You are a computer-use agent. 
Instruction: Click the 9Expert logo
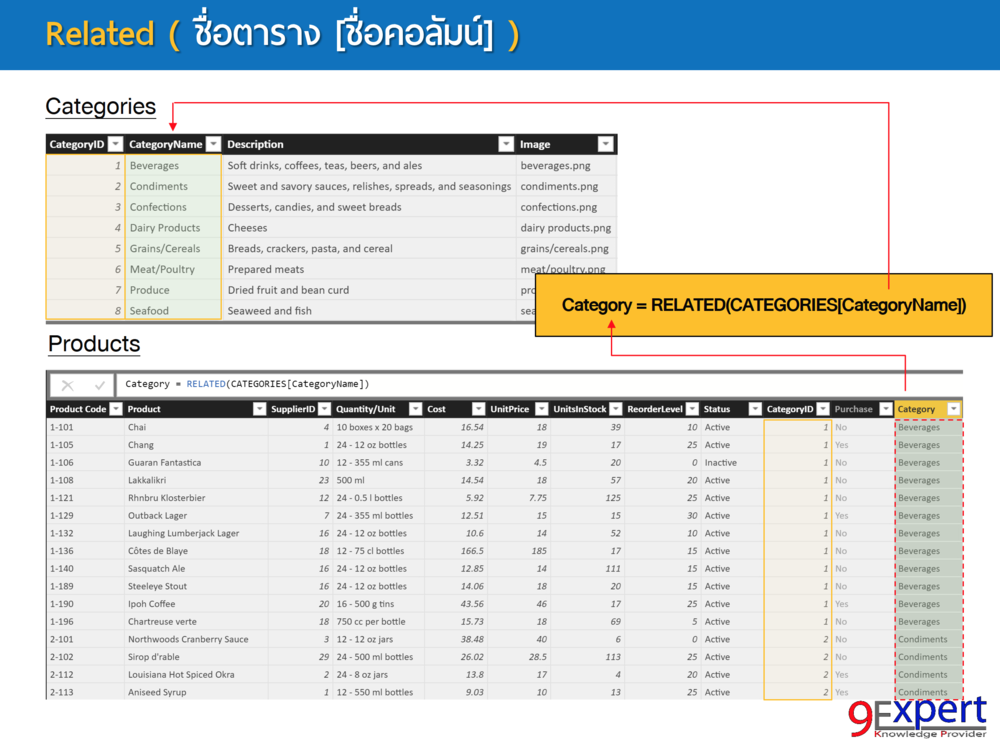(x=930, y=714)
